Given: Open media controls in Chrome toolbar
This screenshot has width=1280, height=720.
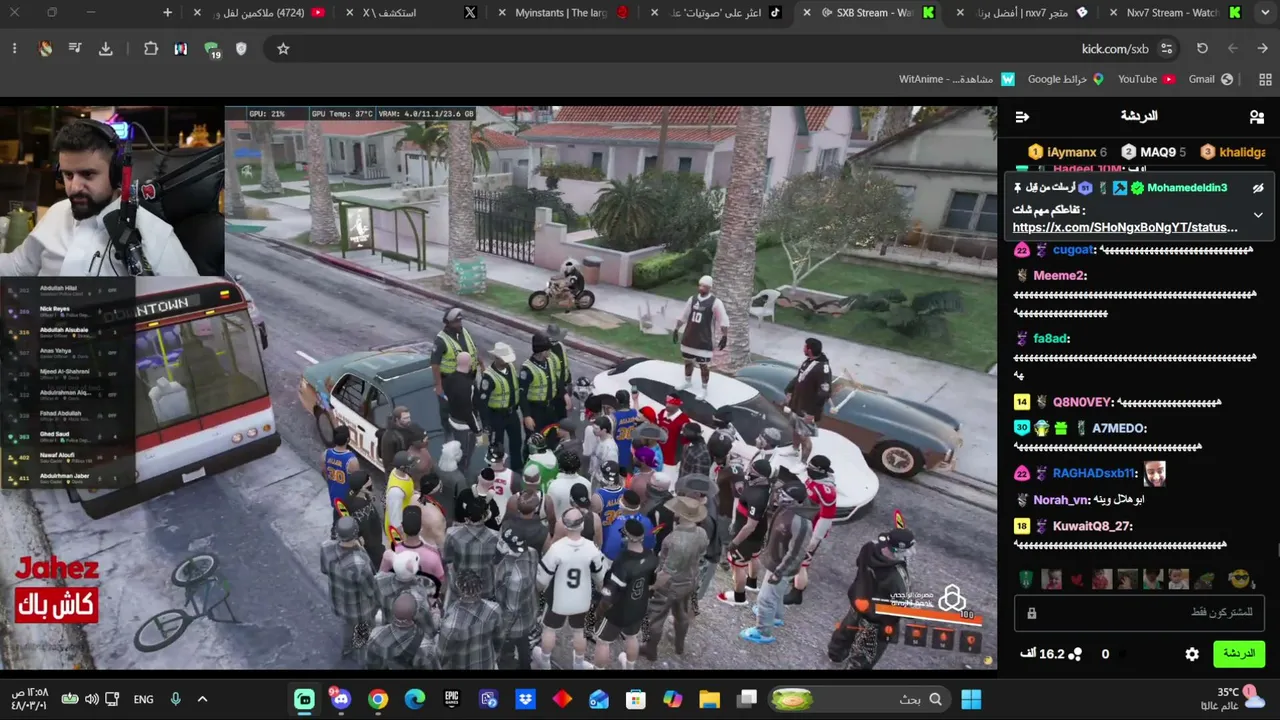Looking at the screenshot, I should click(x=75, y=48).
